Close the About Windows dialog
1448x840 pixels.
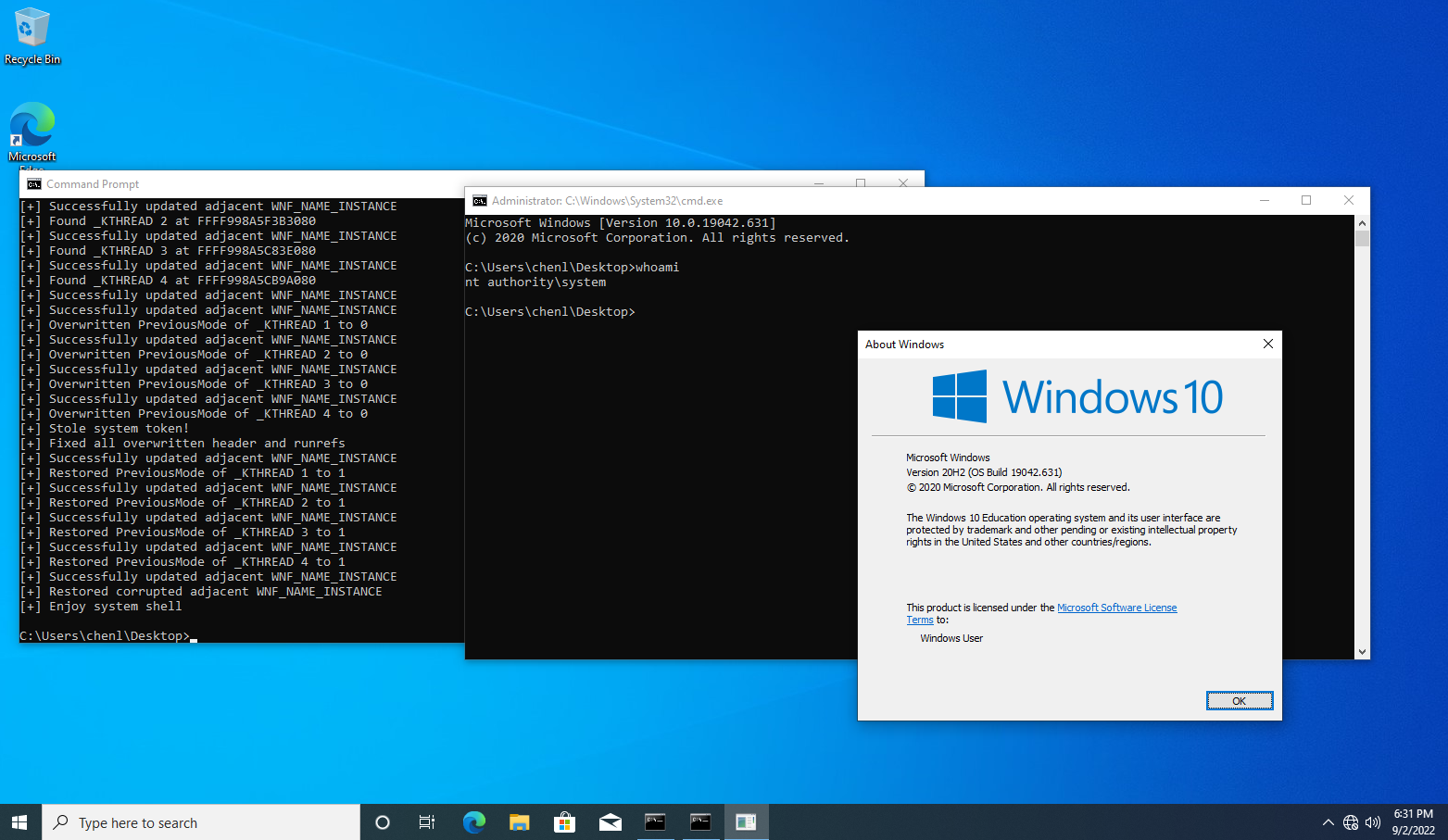[1267, 344]
